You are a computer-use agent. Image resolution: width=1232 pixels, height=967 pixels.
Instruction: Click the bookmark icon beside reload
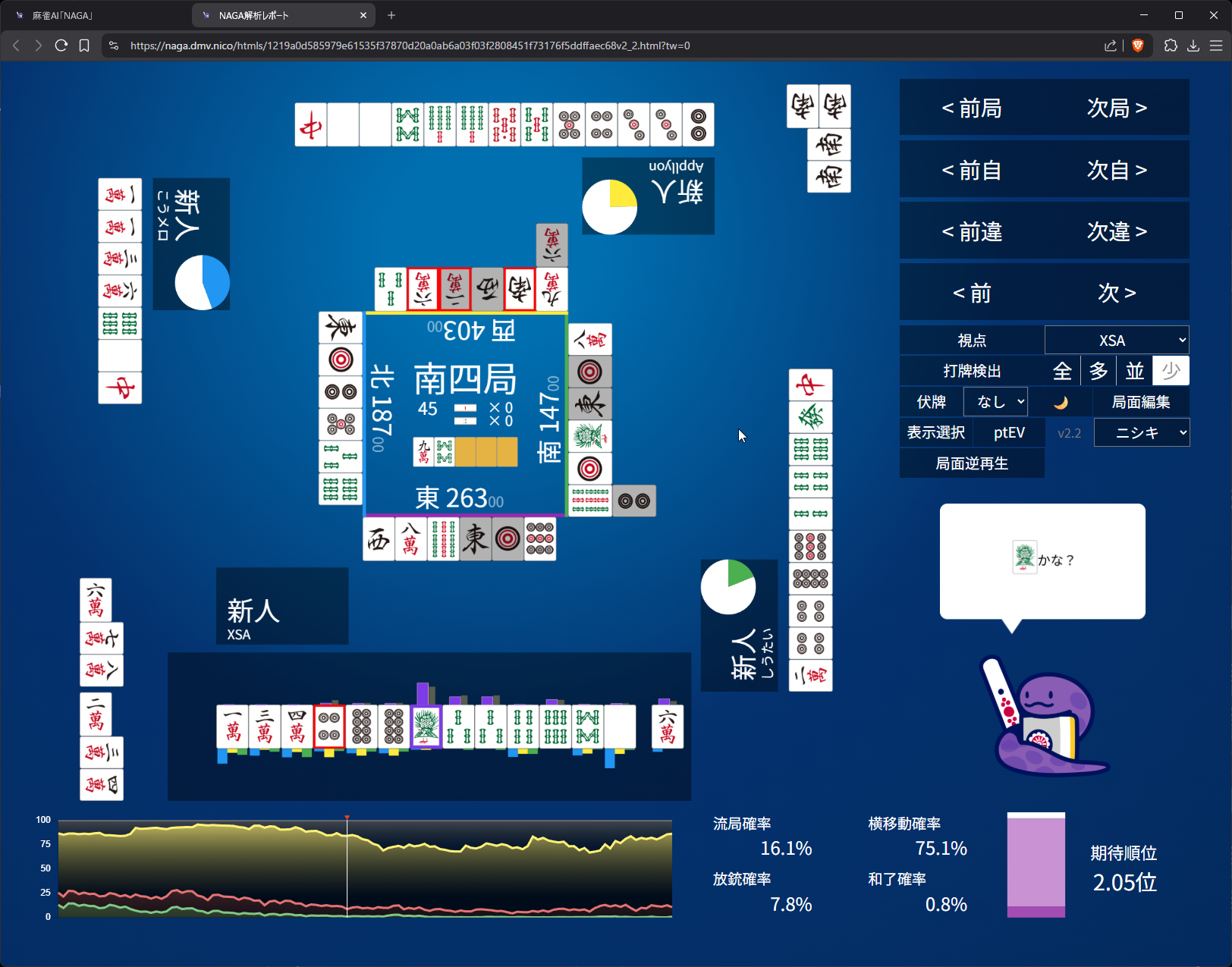pyautogui.click(x=84, y=46)
